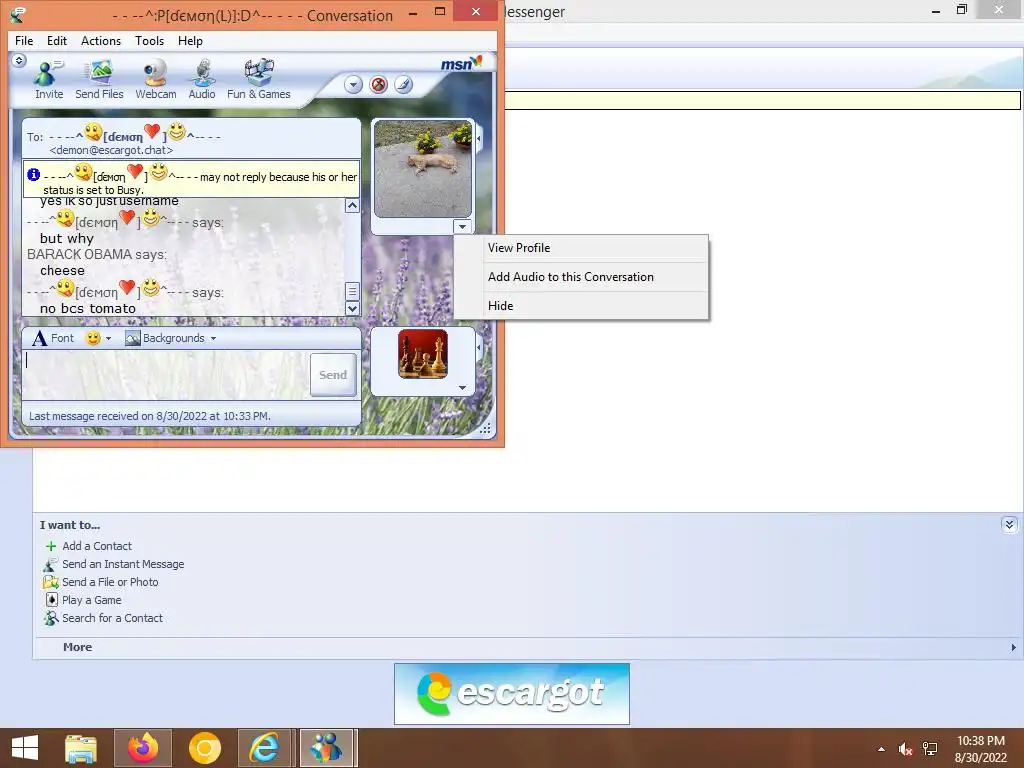The width and height of the screenshot is (1024, 768).
Task: Click the chat history scroll up arrow
Action: (352, 206)
